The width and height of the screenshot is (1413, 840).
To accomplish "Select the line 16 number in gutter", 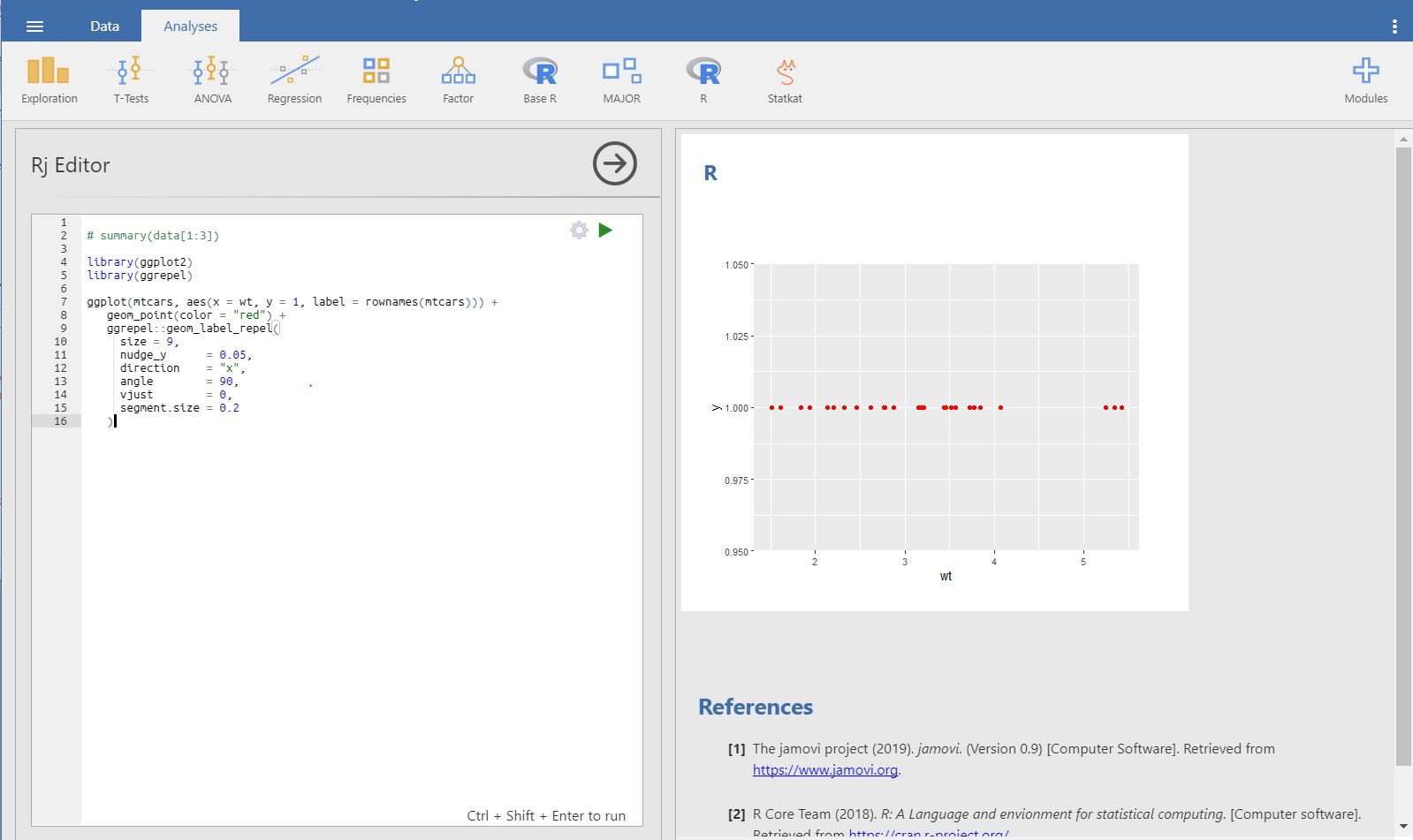I will tap(60, 421).
